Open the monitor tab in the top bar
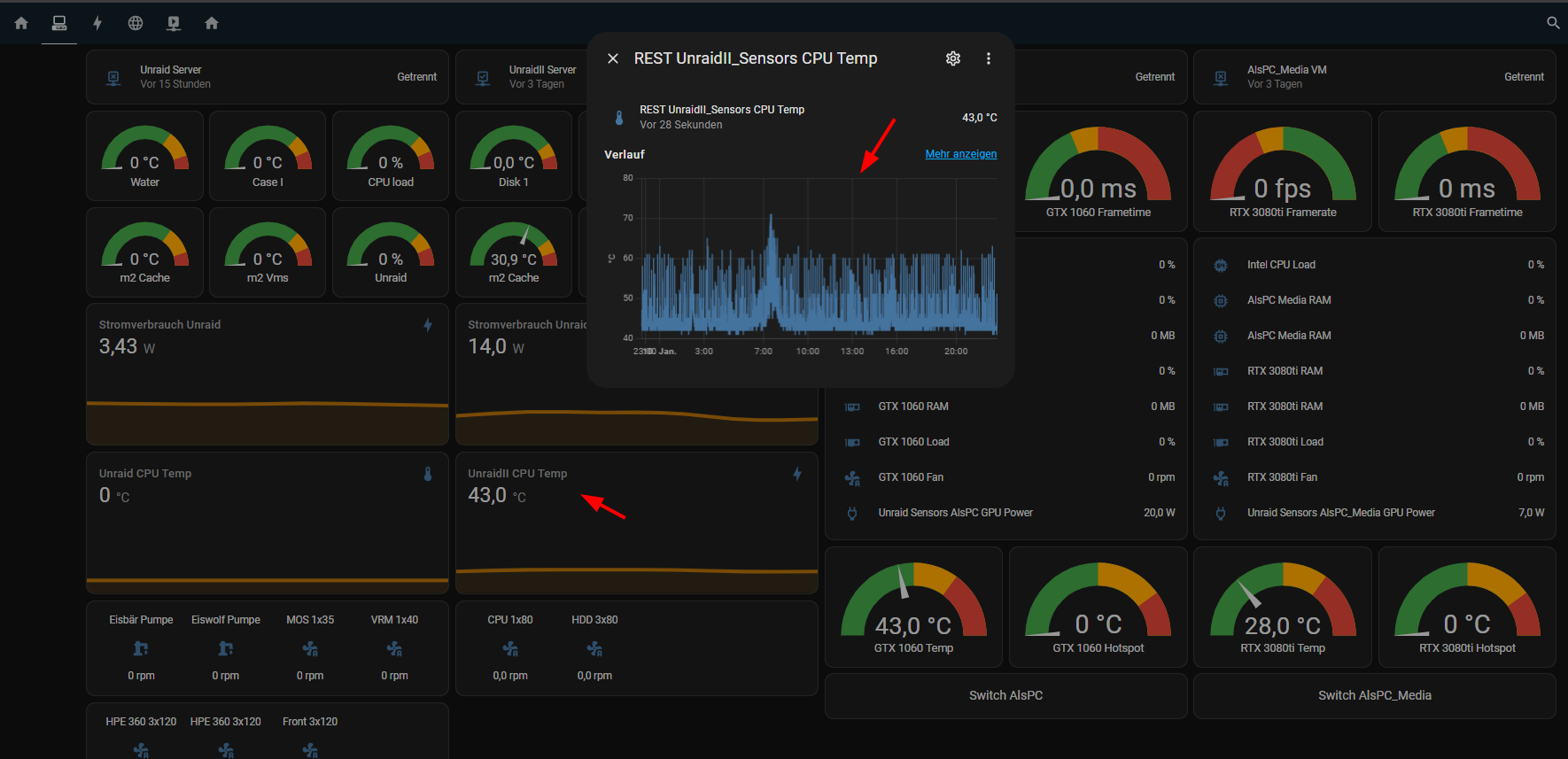Viewport: 1568px width, 759px height. [x=174, y=23]
